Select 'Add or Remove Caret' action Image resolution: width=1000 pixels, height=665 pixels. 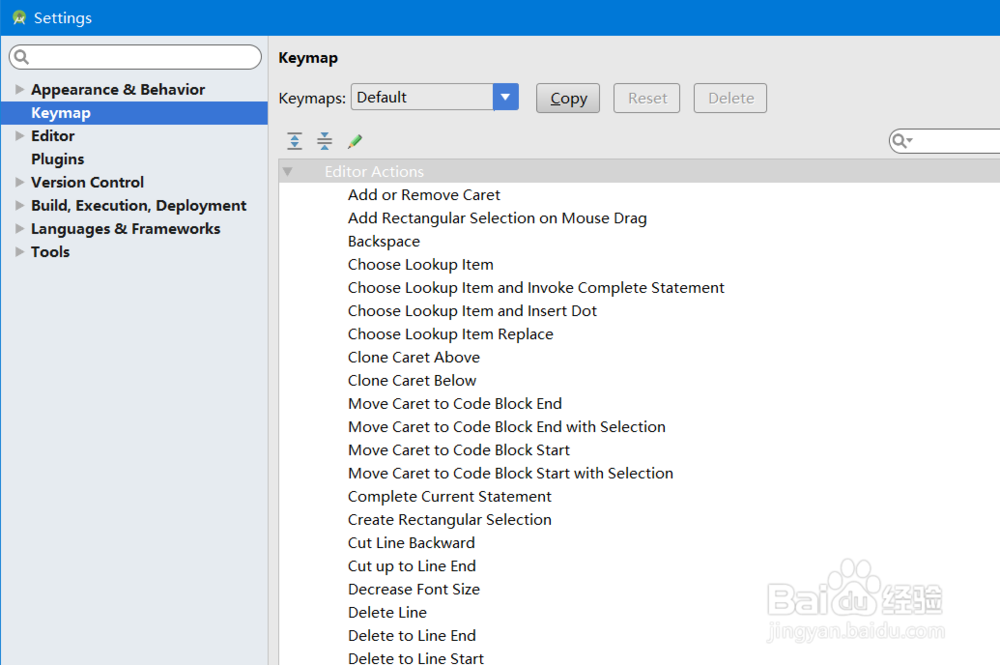pyautogui.click(x=424, y=194)
